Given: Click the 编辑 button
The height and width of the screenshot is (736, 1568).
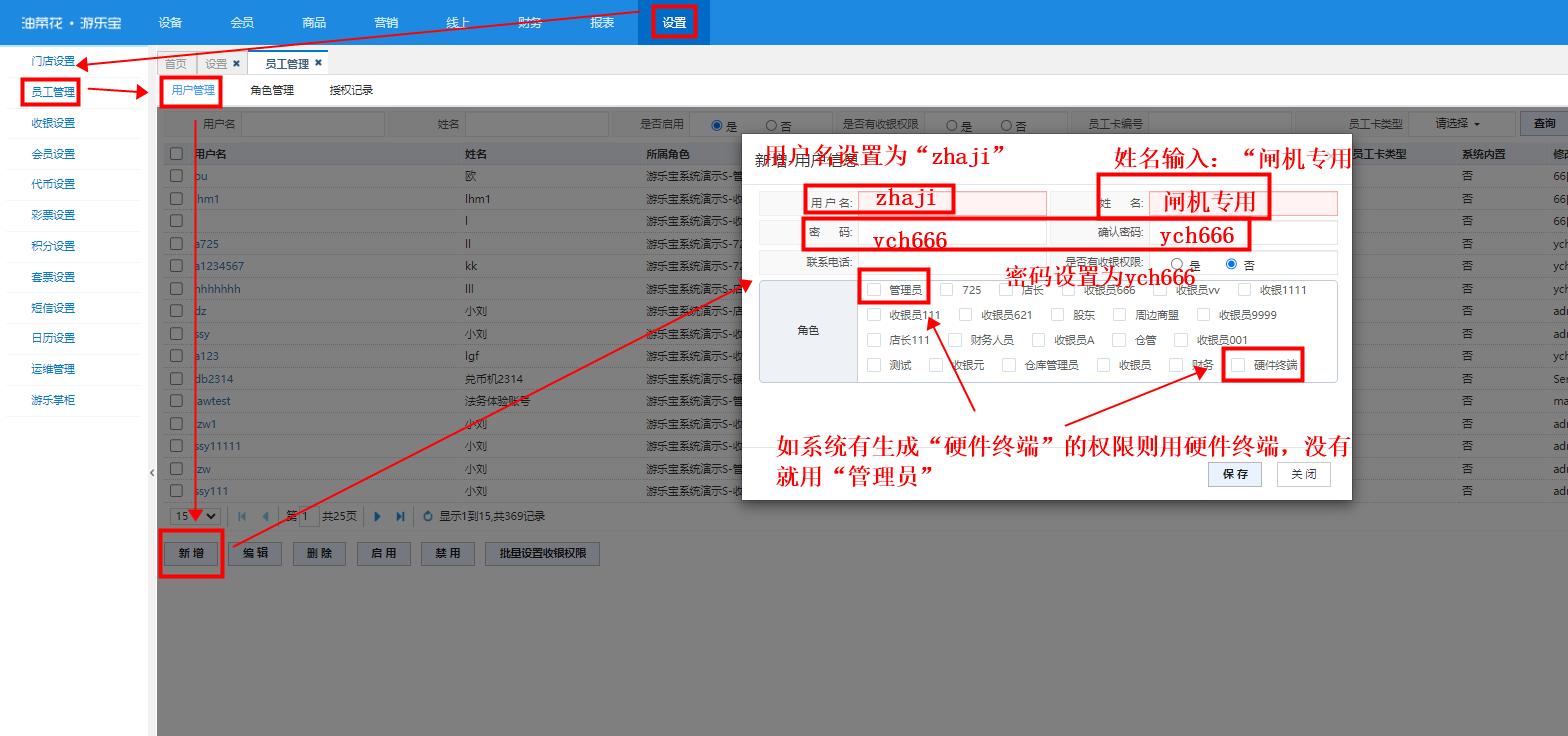Looking at the screenshot, I should click(x=255, y=553).
